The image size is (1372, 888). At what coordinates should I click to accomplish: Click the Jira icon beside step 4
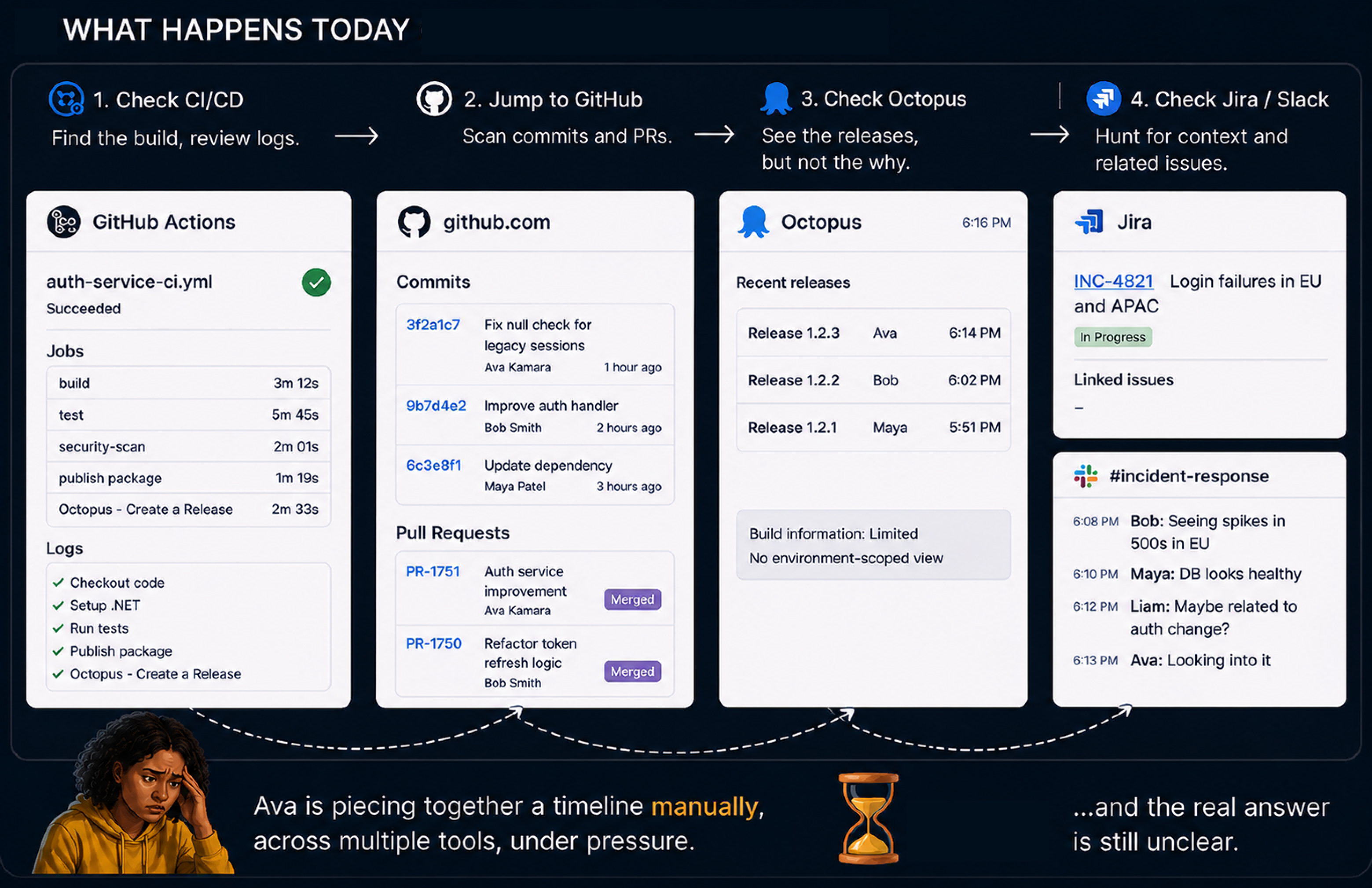tap(1104, 99)
